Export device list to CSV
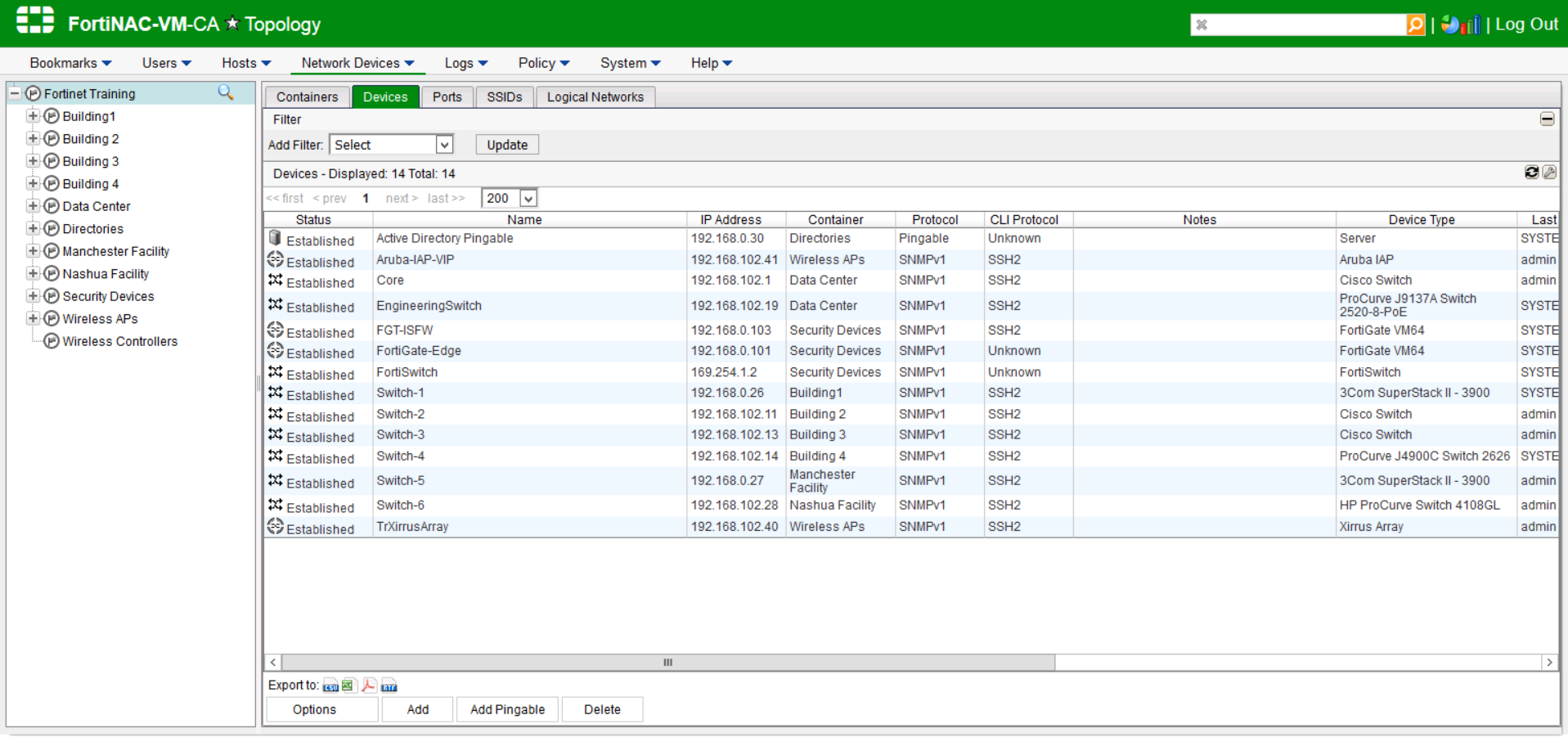The image size is (1568, 742). [330, 686]
